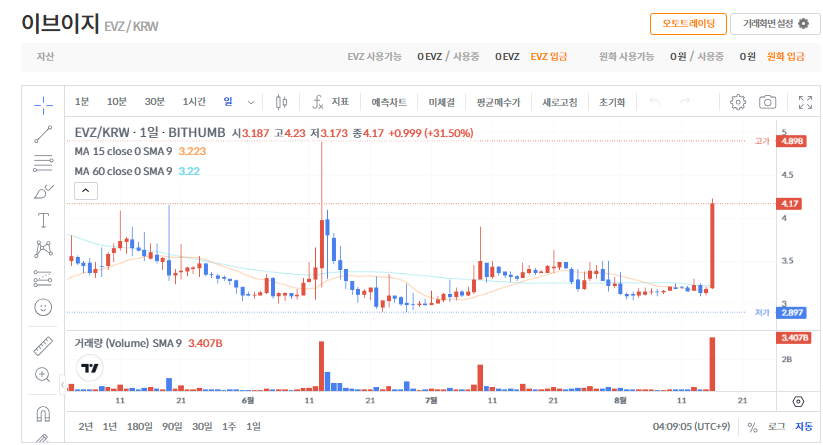The width and height of the screenshot is (823, 445).
Task: Set date range to 90일
Action: tap(172, 427)
